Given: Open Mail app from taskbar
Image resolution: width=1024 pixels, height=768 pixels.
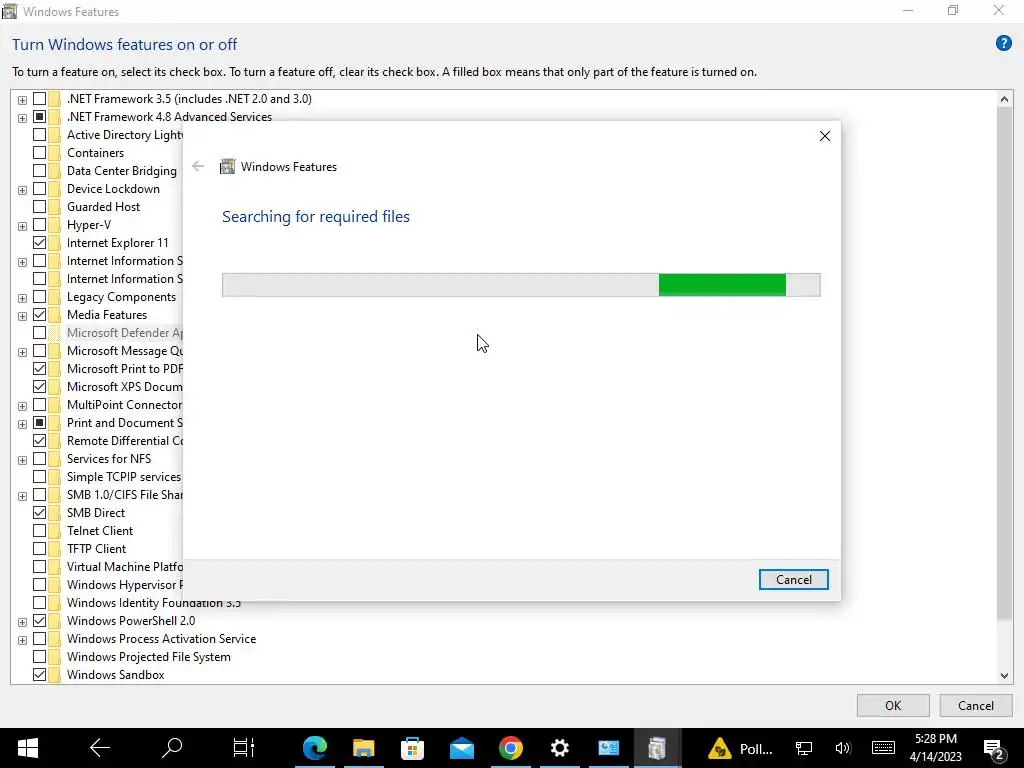Looking at the screenshot, I should click(462, 748).
